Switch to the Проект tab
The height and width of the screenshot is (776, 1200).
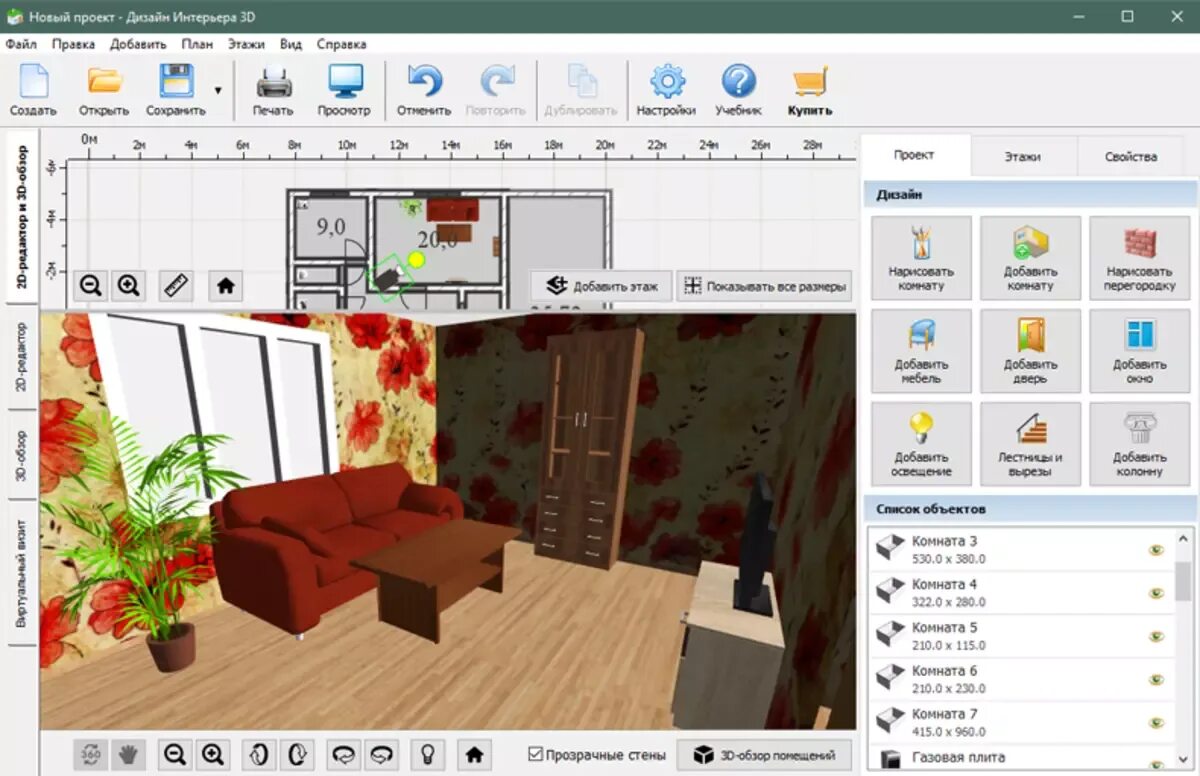pos(914,156)
